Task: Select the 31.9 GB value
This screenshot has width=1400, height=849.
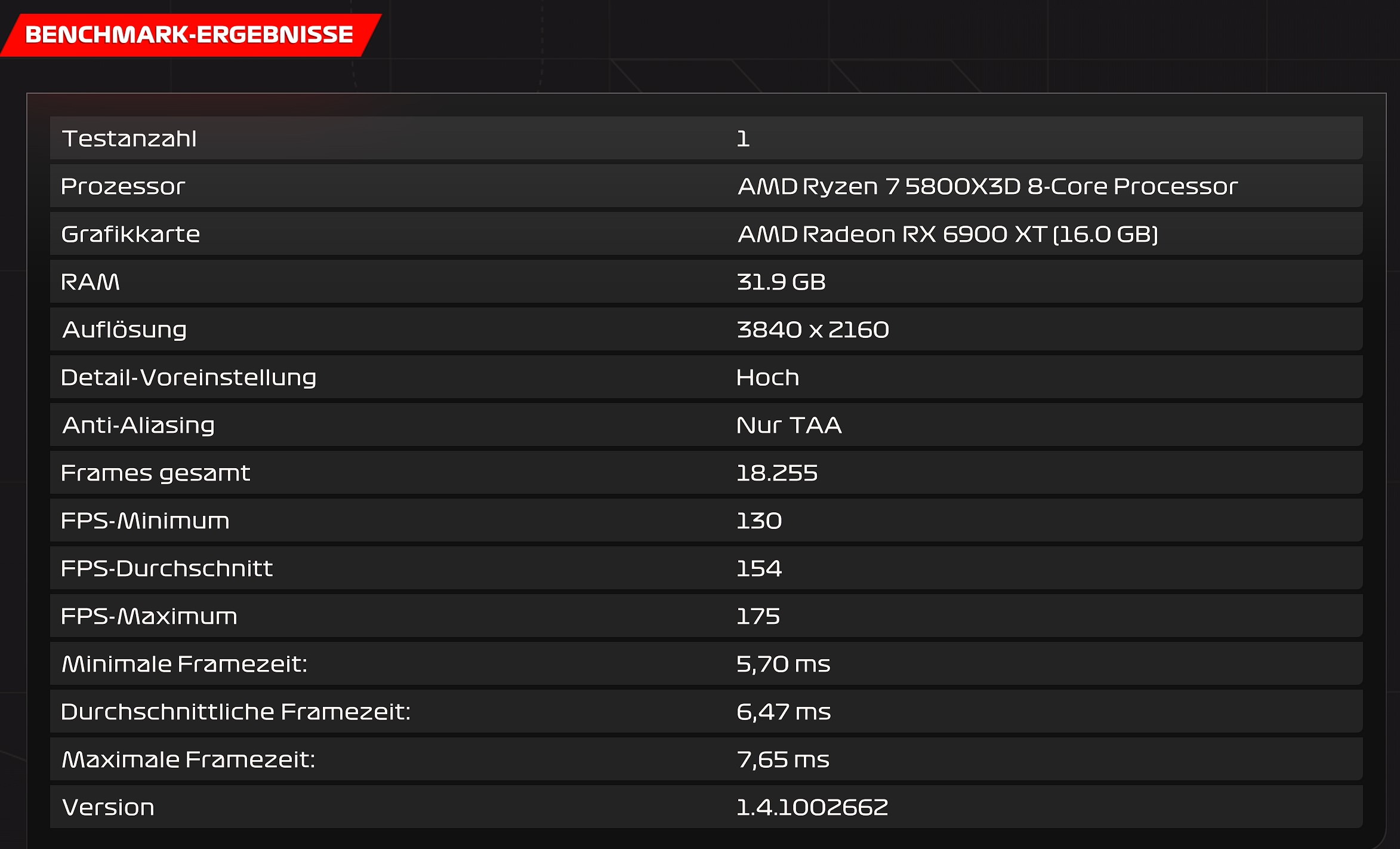Action: click(781, 282)
